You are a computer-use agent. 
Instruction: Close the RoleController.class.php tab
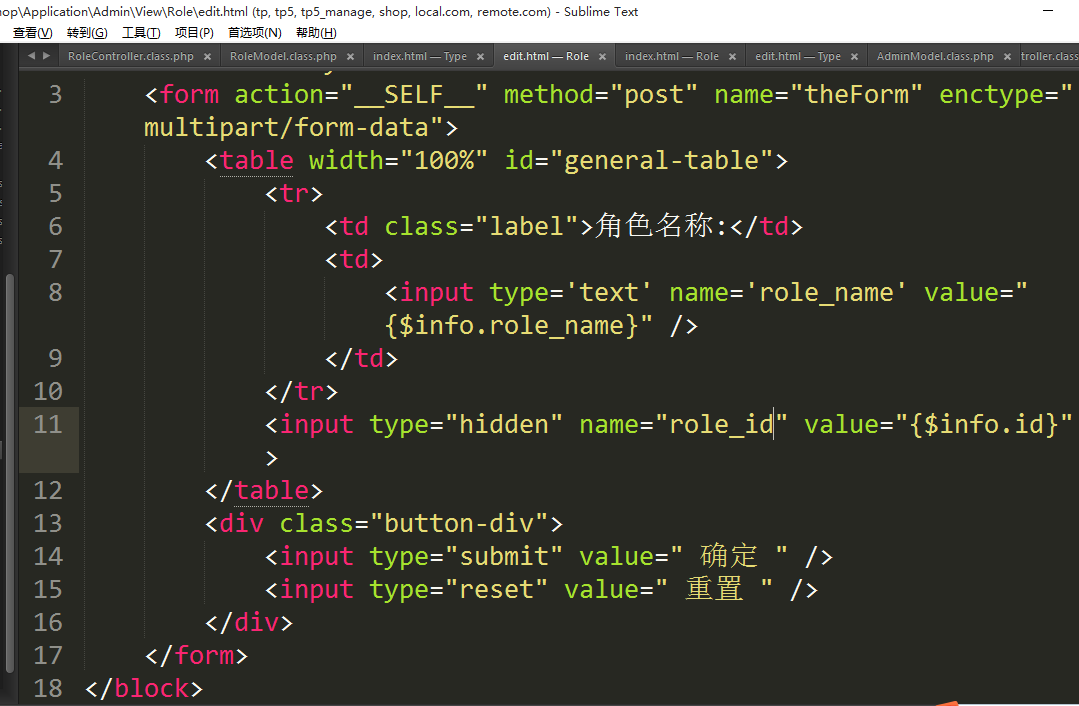(207, 57)
